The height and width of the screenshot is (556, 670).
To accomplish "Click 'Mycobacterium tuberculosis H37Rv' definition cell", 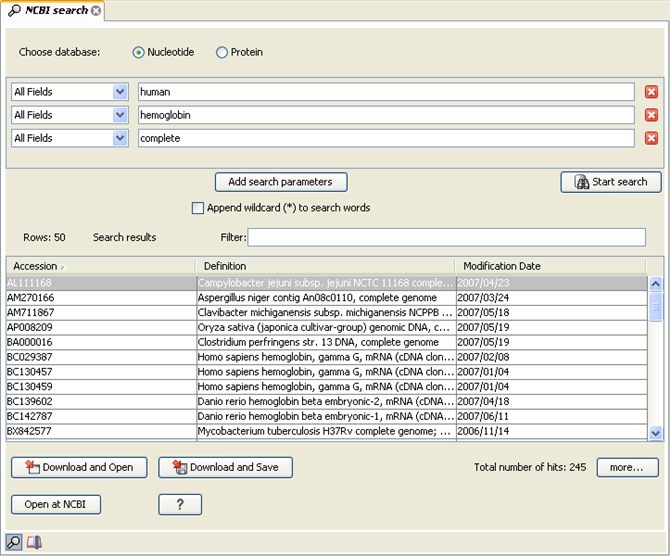I will pyautogui.click(x=326, y=431).
